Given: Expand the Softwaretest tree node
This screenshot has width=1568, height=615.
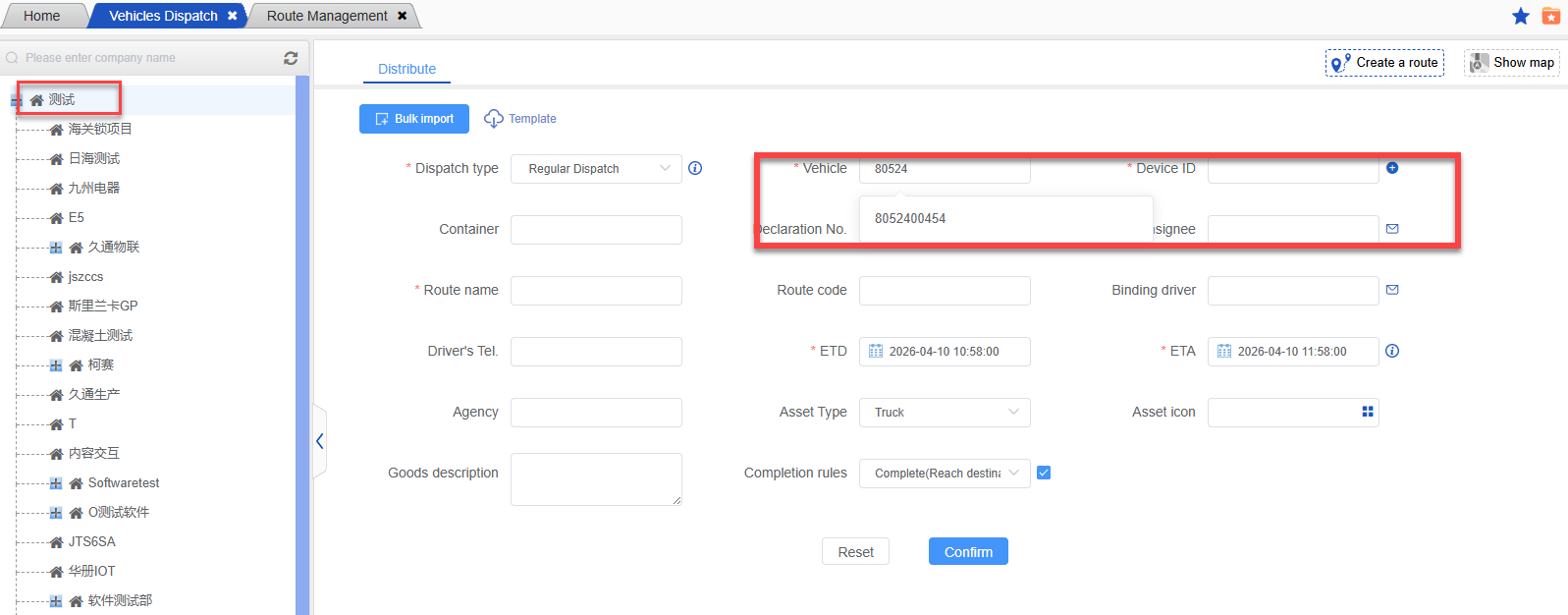Looking at the screenshot, I should (x=56, y=483).
